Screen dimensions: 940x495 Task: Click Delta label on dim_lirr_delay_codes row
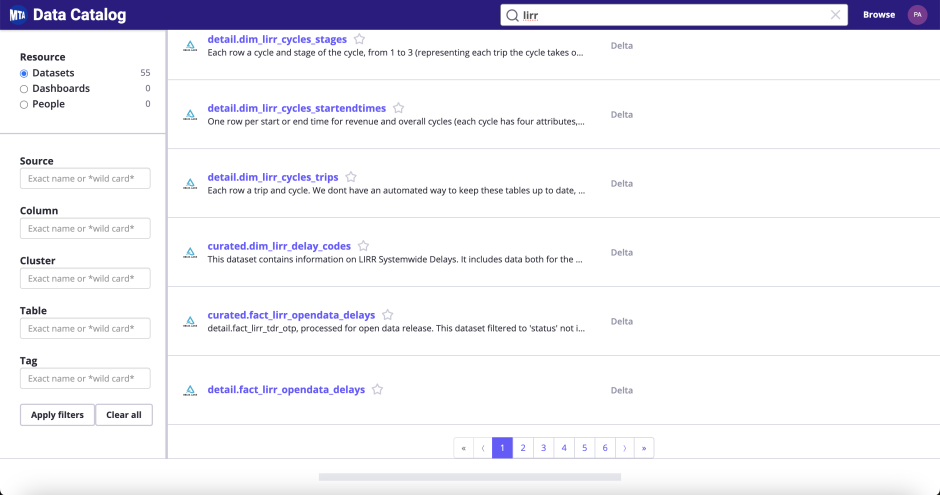point(622,252)
